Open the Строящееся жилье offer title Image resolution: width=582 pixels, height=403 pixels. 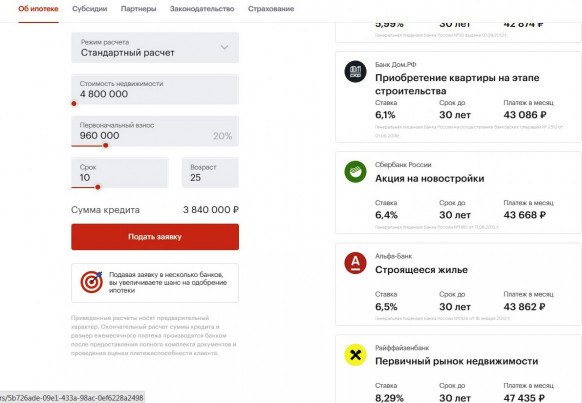click(x=421, y=270)
